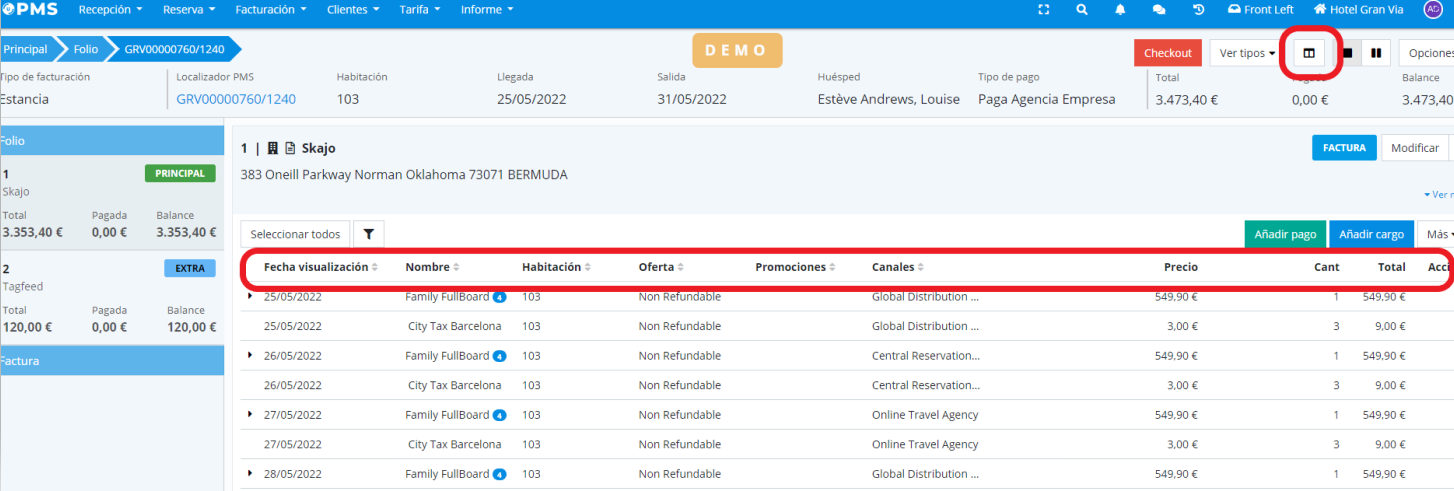Switch to two-pane split view toggle

[x=1376, y=53]
